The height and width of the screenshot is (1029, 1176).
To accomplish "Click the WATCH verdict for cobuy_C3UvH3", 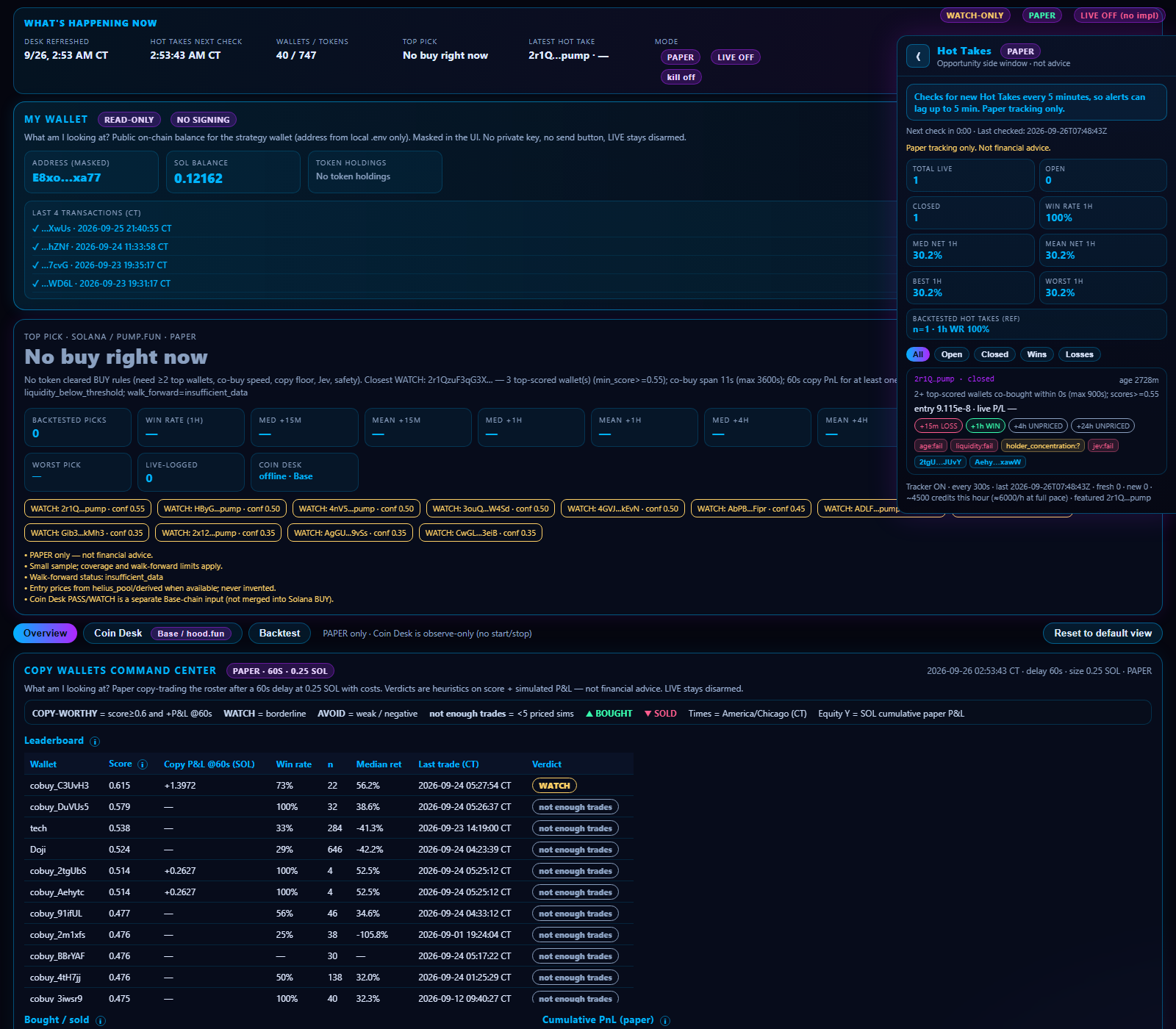I will pos(554,786).
